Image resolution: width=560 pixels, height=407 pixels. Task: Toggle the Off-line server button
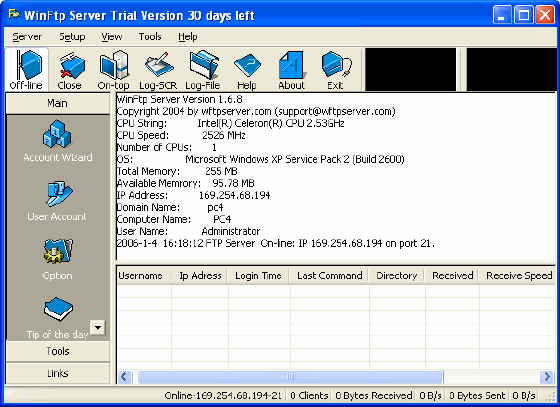(26, 70)
